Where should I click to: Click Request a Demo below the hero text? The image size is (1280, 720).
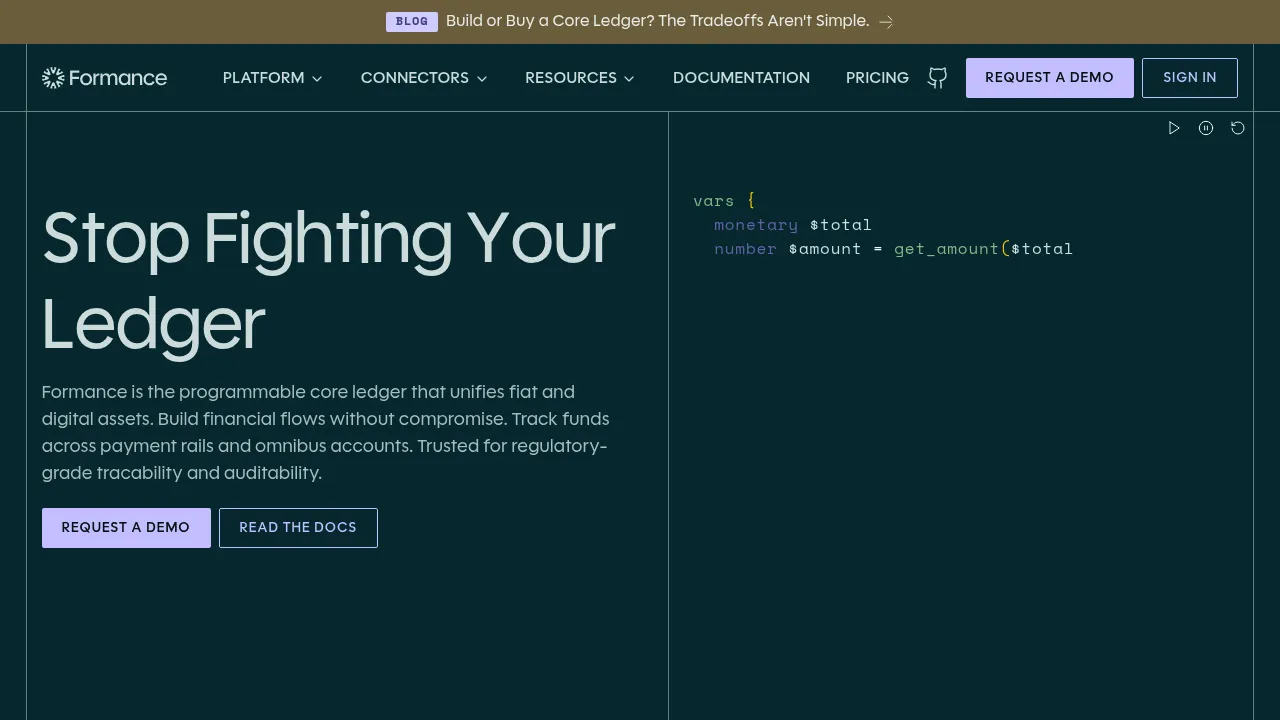point(126,528)
